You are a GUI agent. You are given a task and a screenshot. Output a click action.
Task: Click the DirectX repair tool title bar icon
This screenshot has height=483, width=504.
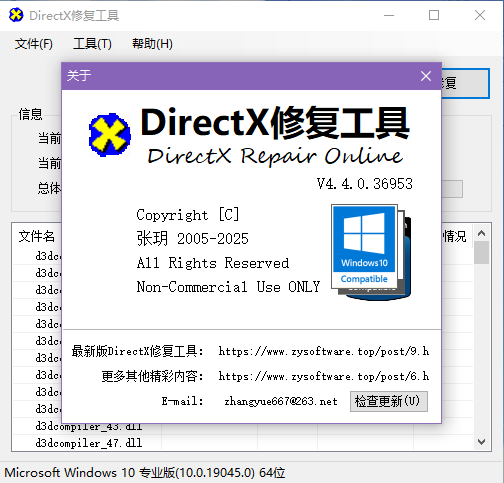coord(16,15)
